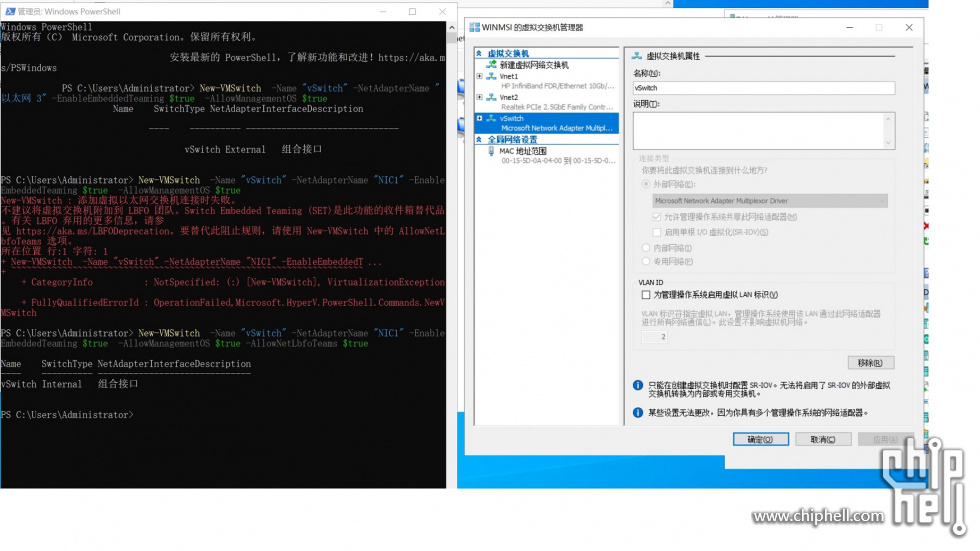
Task: Click the up arrow in the 说明 description box scrollbar
Action: tap(888, 119)
